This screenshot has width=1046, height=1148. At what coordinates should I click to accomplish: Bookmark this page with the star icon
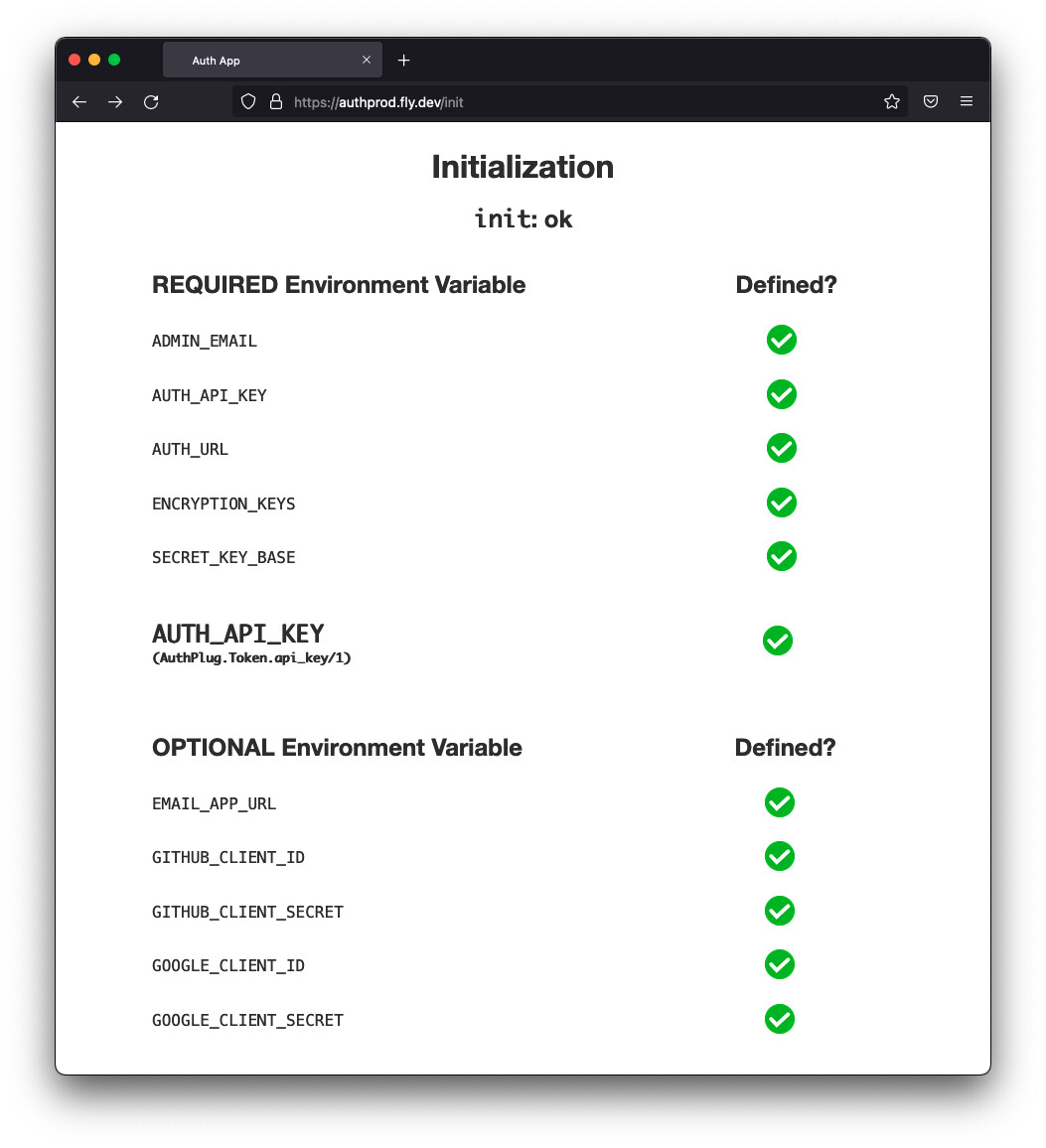click(x=892, y=101)
